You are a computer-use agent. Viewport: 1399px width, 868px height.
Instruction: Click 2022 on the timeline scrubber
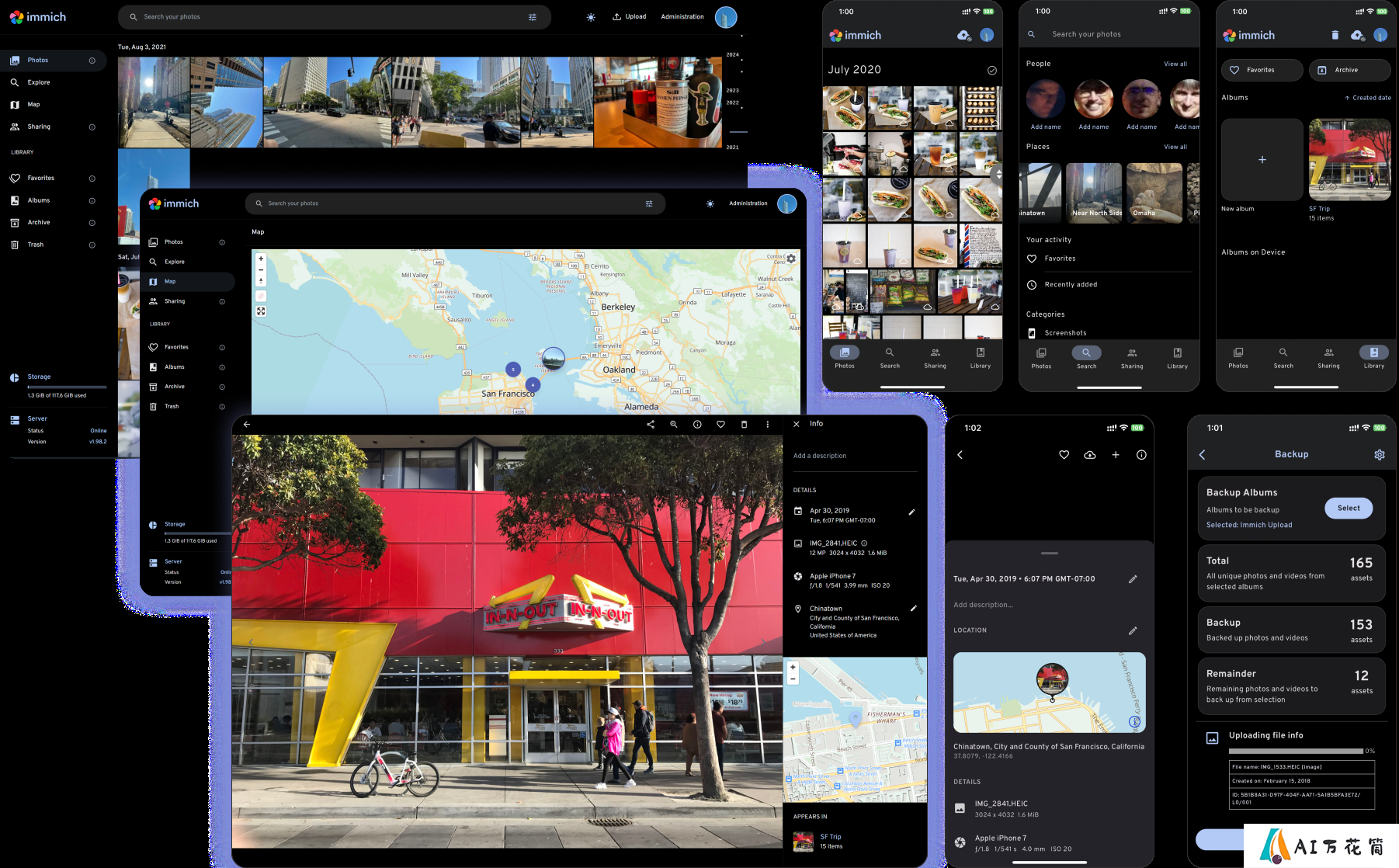tap(732, 103)
